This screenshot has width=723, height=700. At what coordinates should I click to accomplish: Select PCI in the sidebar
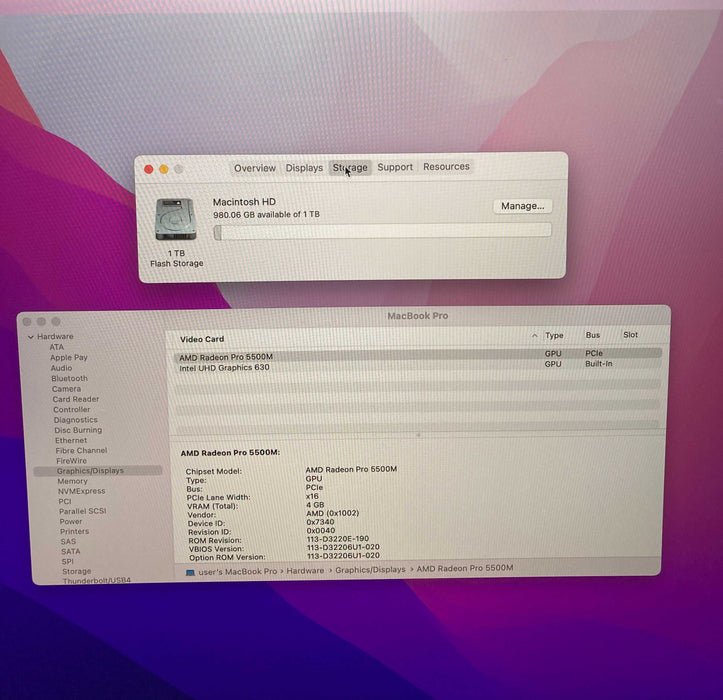point(65,501)
